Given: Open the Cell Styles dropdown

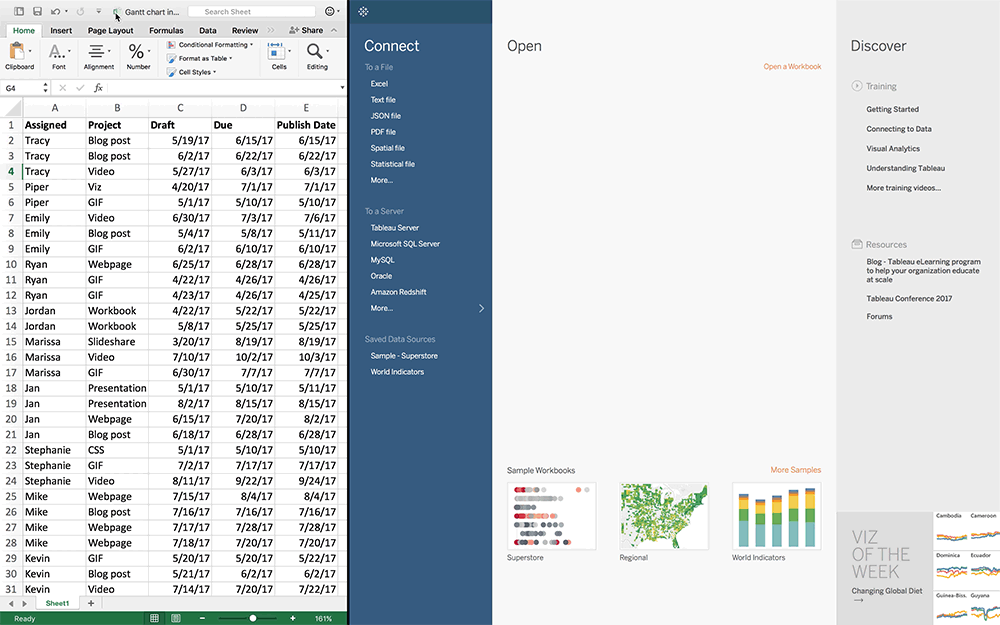Looking at the screenshot, I should pyautogui.click(x=191, y=72).
